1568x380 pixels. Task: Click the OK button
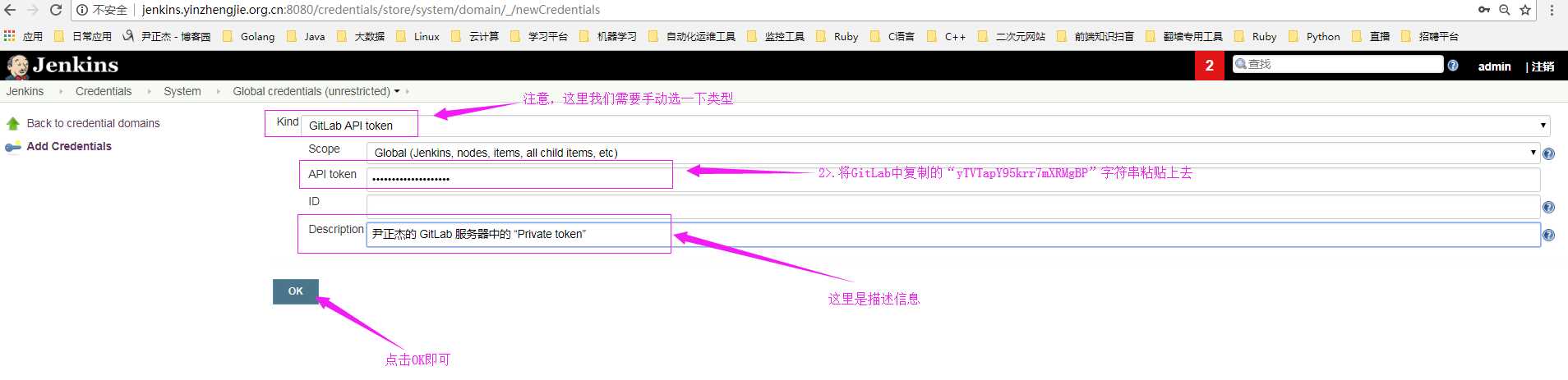pos(296,291)
